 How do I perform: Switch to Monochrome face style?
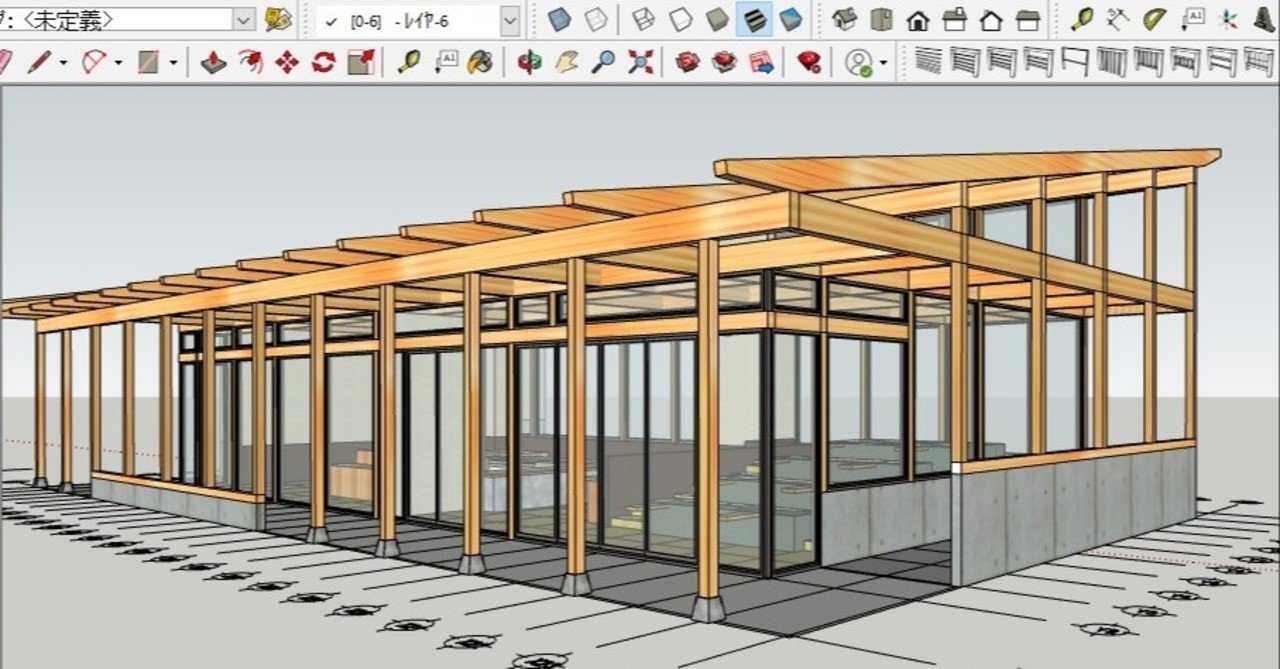coord(790,19)
